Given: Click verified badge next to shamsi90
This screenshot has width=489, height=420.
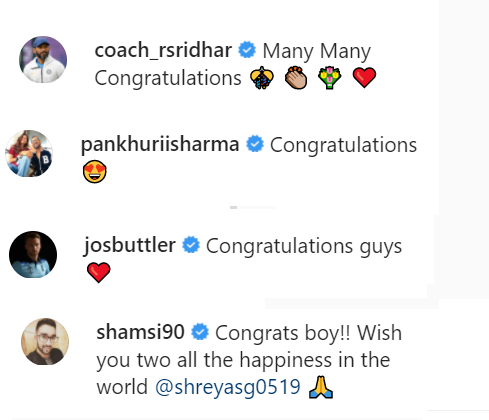Looking at the screenshot, I should (200, 332).
